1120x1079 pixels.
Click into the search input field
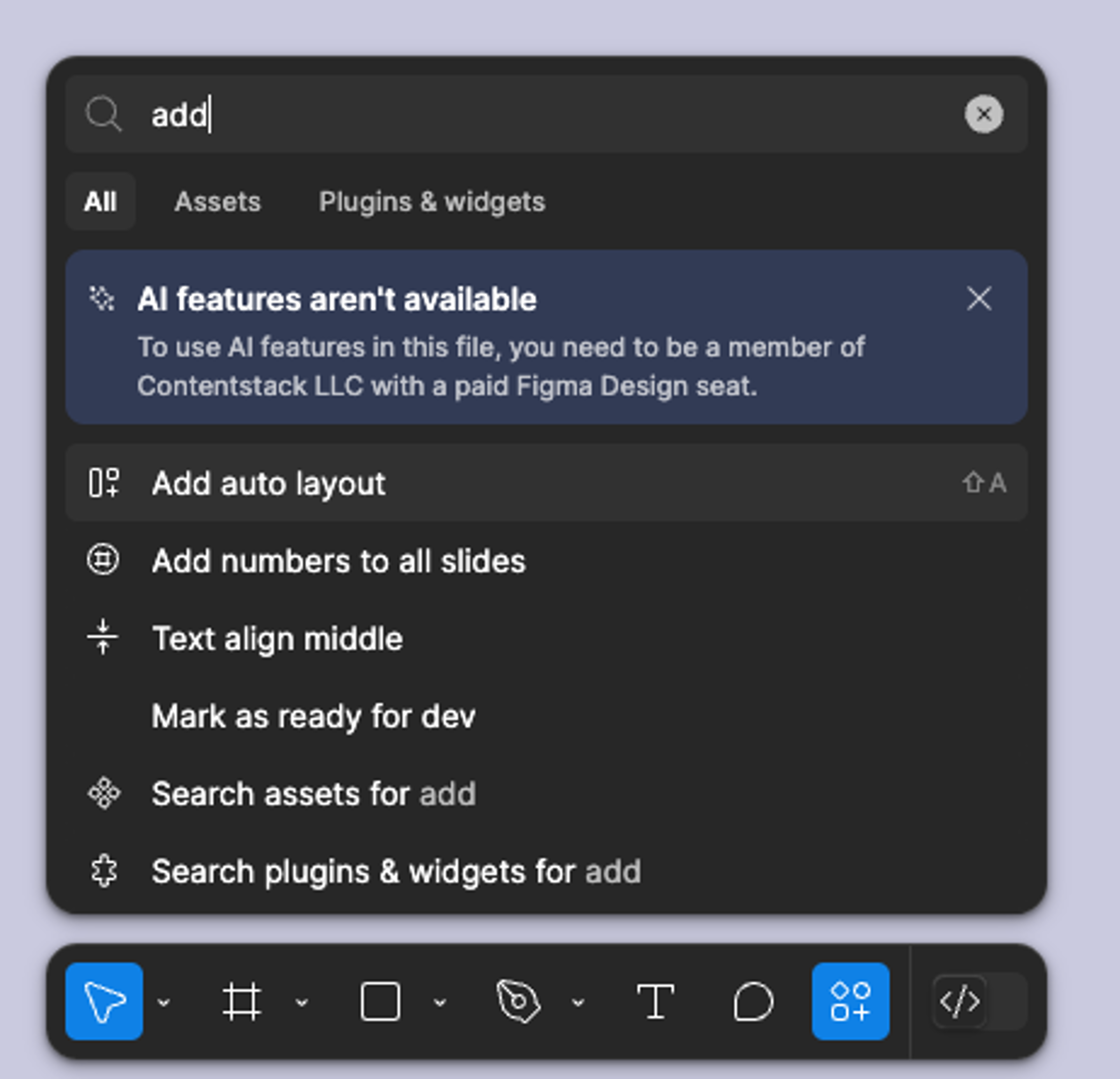pos(546,114)
